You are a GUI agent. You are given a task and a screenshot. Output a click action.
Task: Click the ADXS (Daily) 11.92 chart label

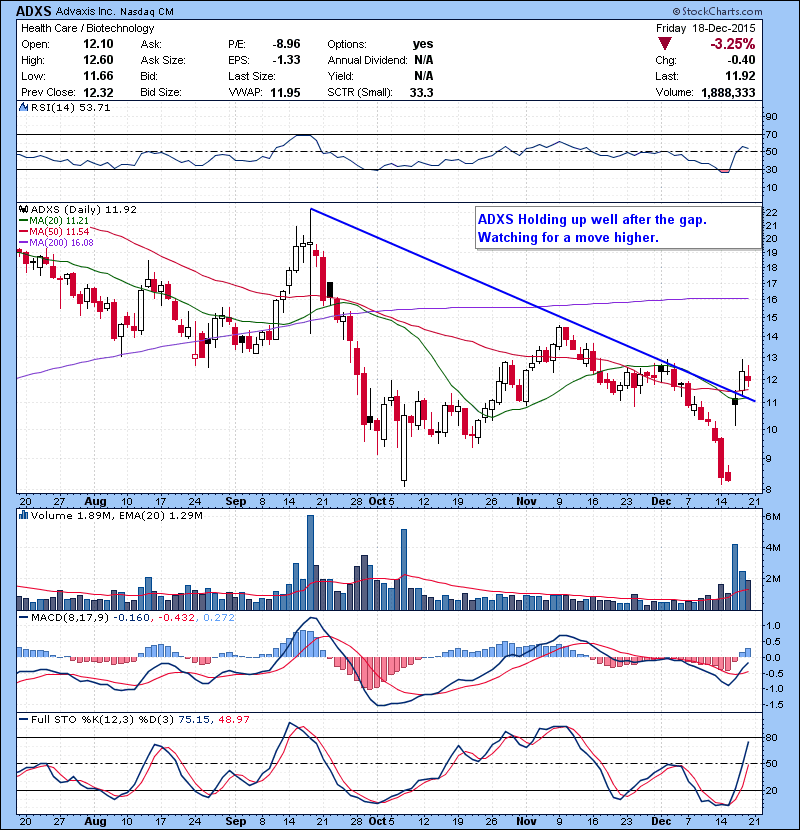84,210
